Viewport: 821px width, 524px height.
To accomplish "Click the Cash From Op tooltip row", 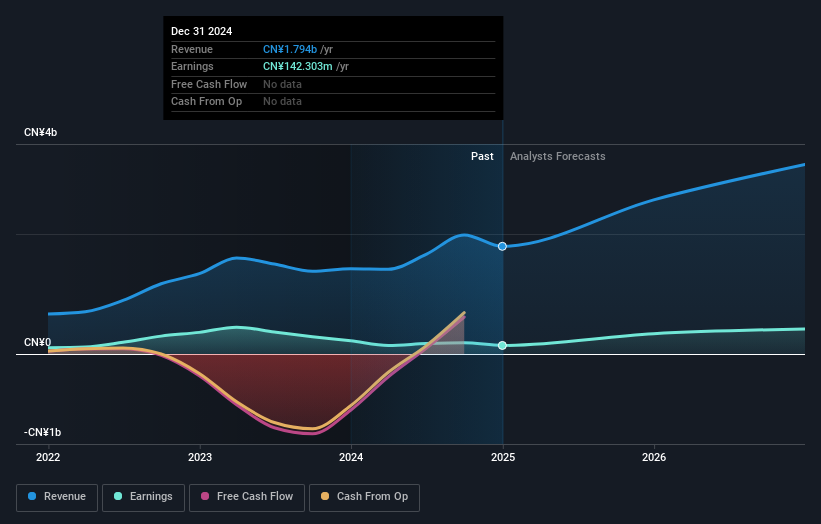I will pyautogui.click(x=333, y=102).
